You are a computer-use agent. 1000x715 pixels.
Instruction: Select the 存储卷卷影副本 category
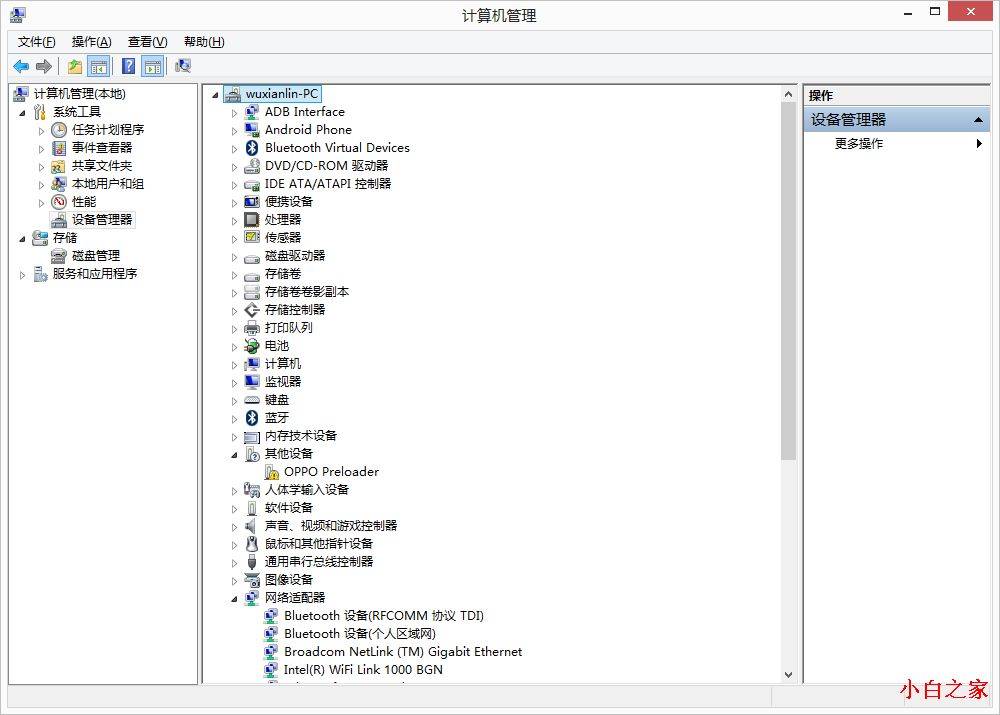[307, 292]
